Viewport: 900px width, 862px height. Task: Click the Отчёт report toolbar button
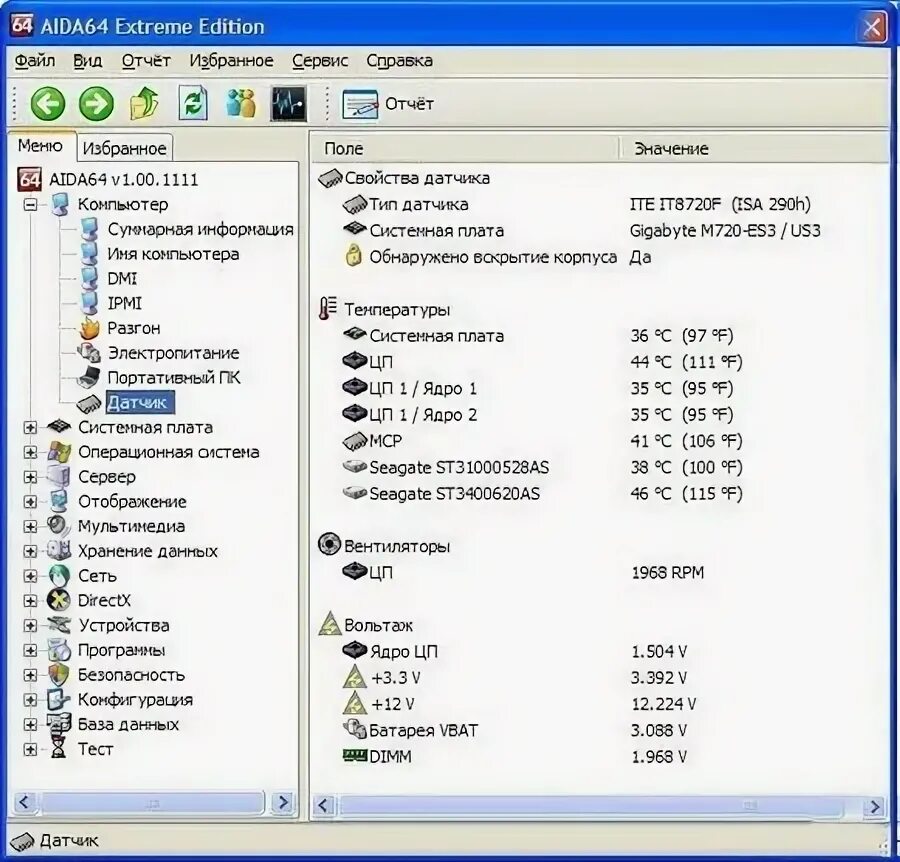[388, 104]
